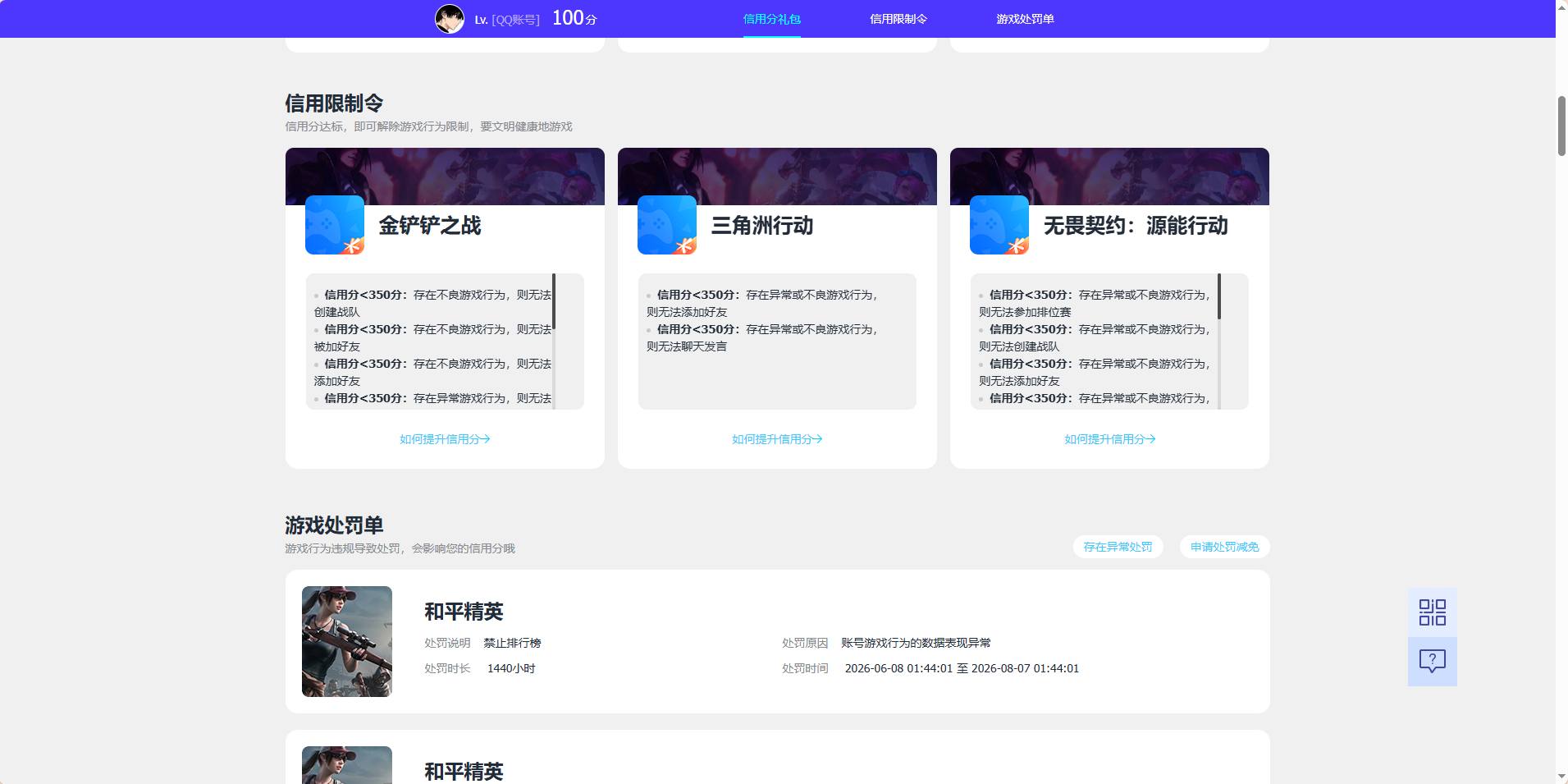
Task: Click the 存在异常处罚 button
Action: [x=1118, y=547]
